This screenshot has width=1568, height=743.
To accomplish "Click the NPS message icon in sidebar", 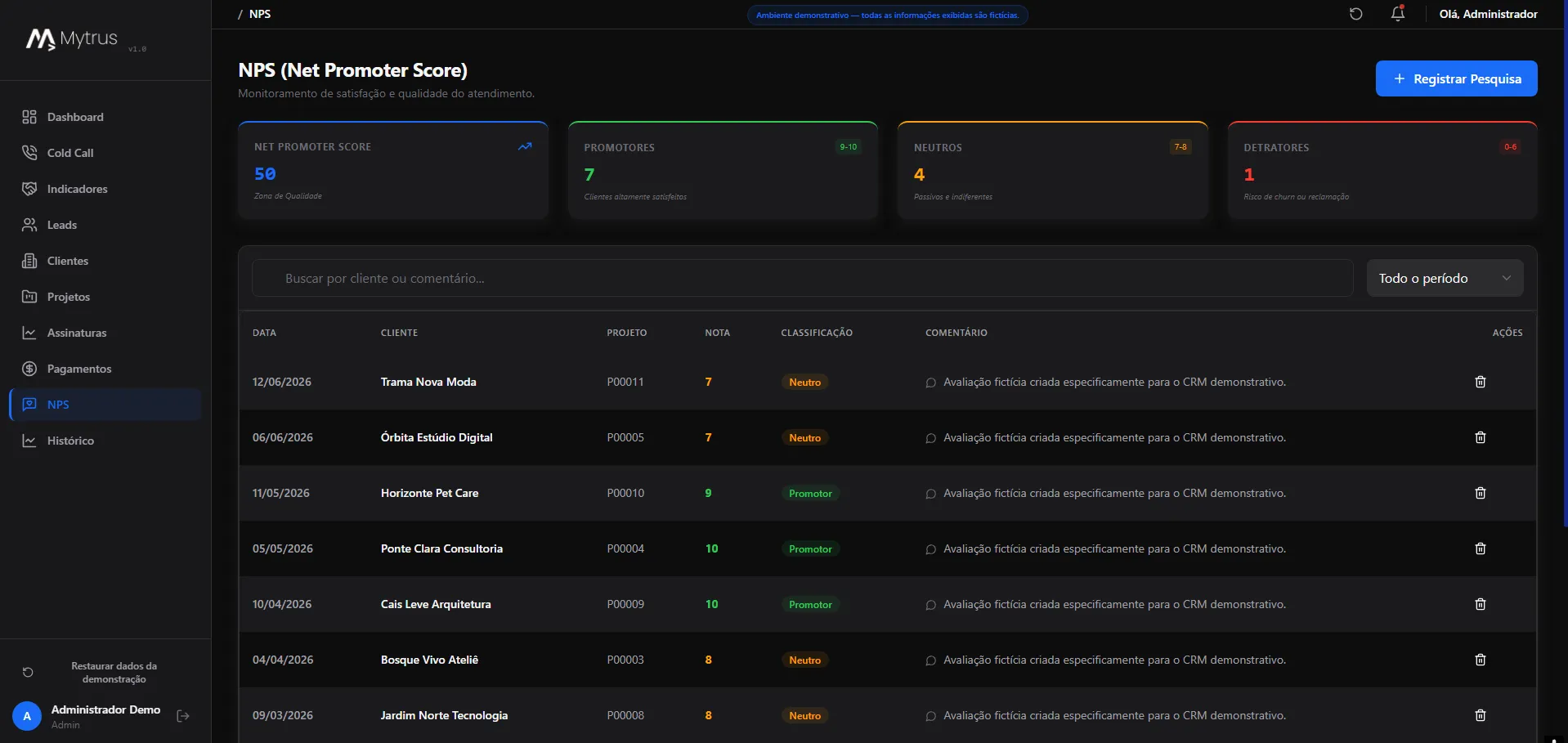I will click(29, 405).
